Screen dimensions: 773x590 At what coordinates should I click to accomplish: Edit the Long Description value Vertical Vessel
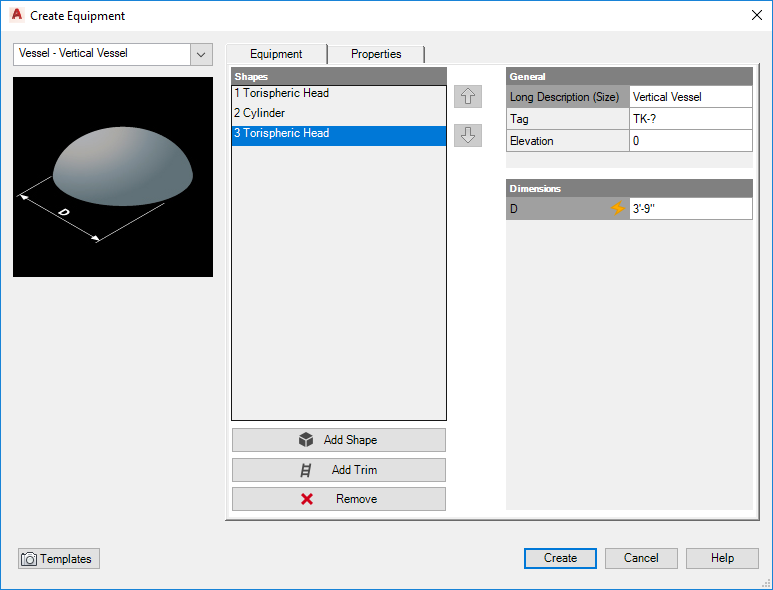click(691, 97)
